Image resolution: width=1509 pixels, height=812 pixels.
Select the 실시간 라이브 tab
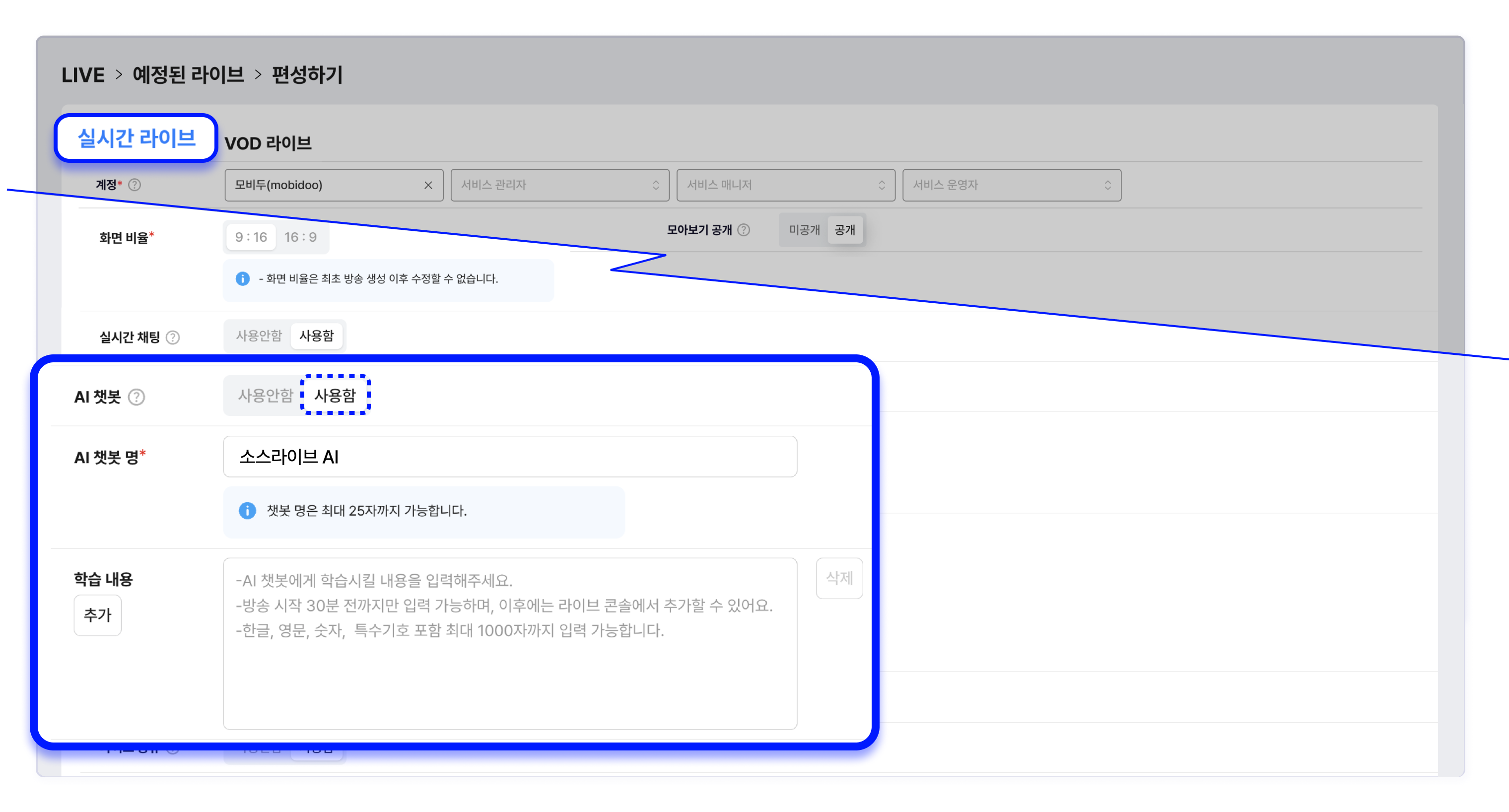(137, 138)
